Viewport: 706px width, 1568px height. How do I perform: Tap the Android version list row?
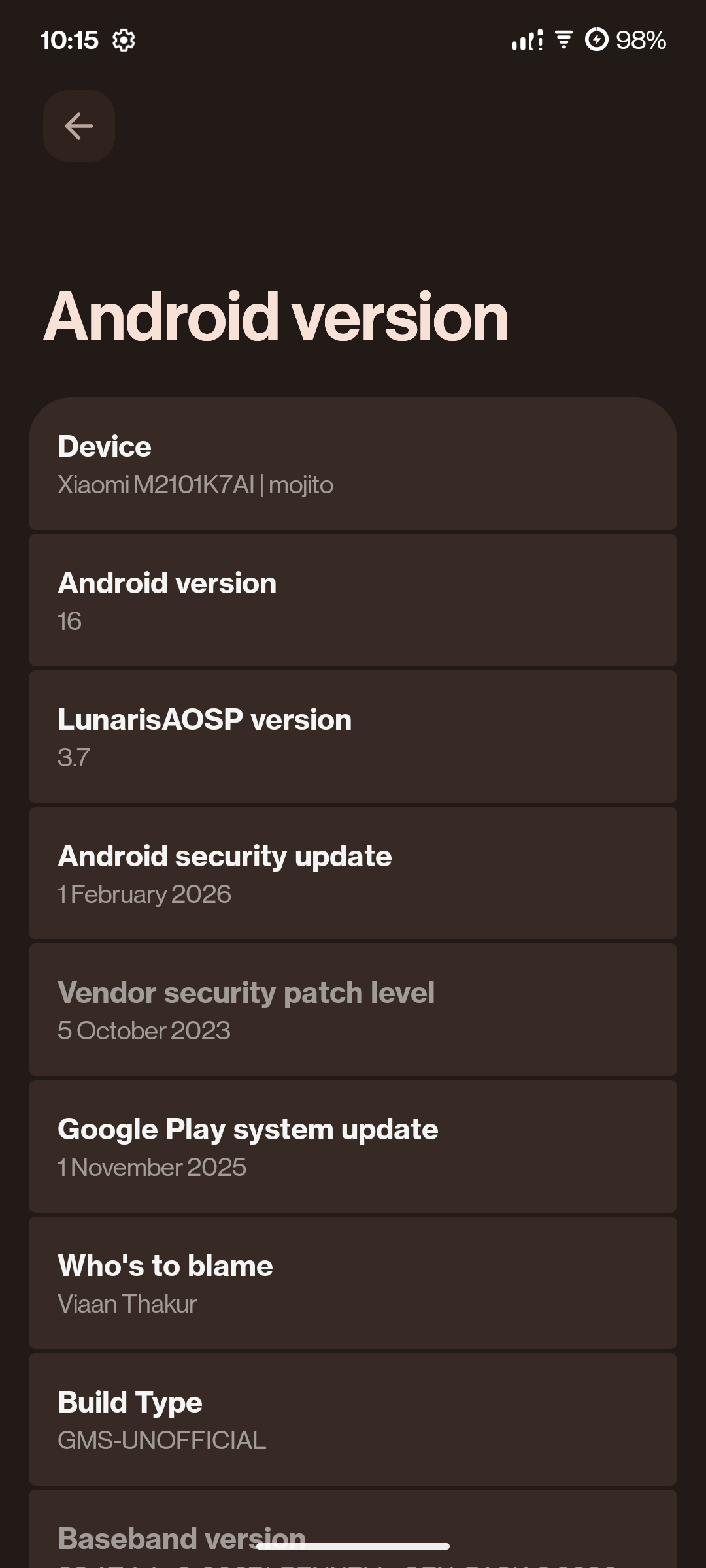353,600
